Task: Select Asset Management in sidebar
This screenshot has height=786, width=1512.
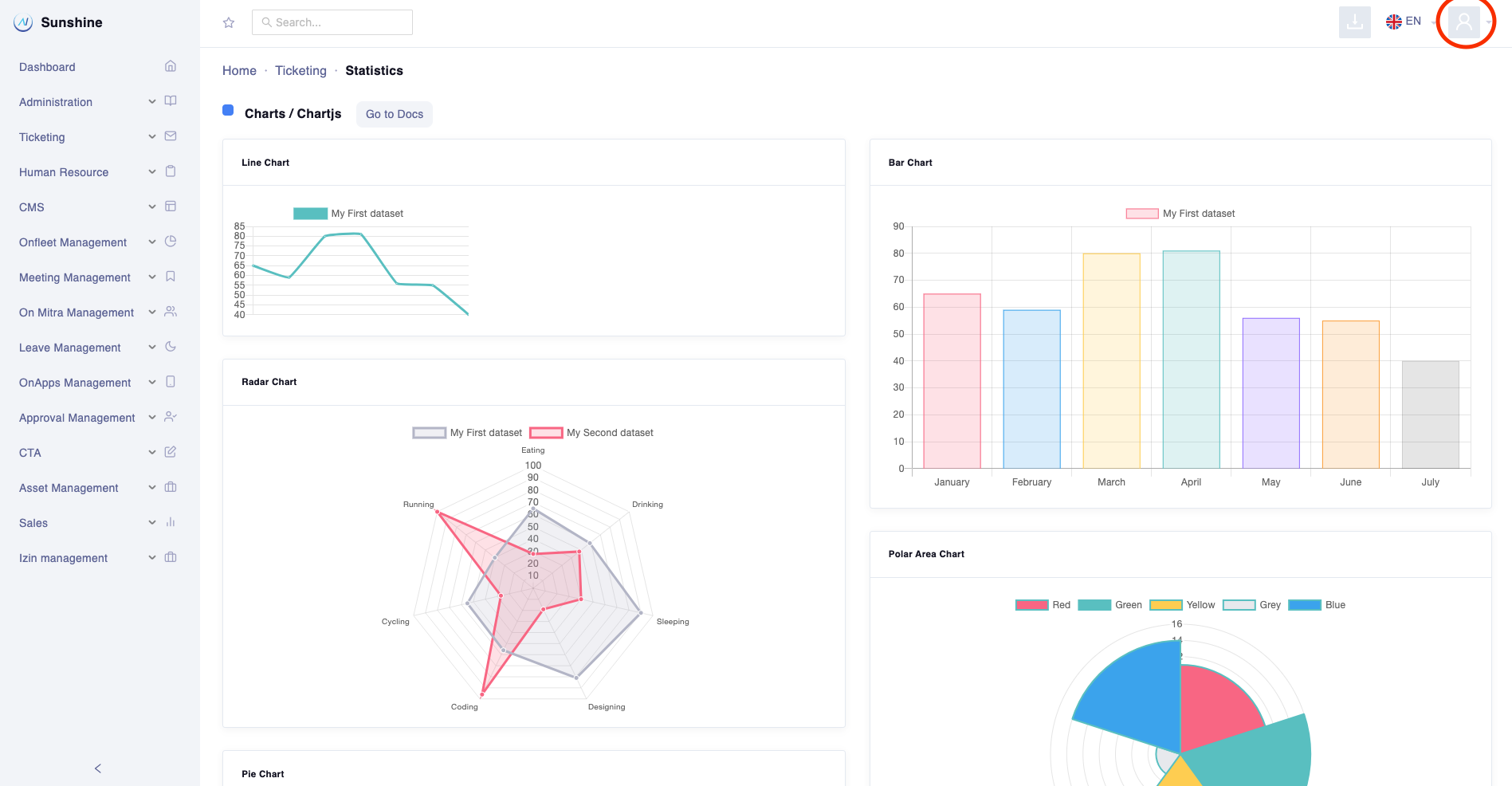Action: 69,488
